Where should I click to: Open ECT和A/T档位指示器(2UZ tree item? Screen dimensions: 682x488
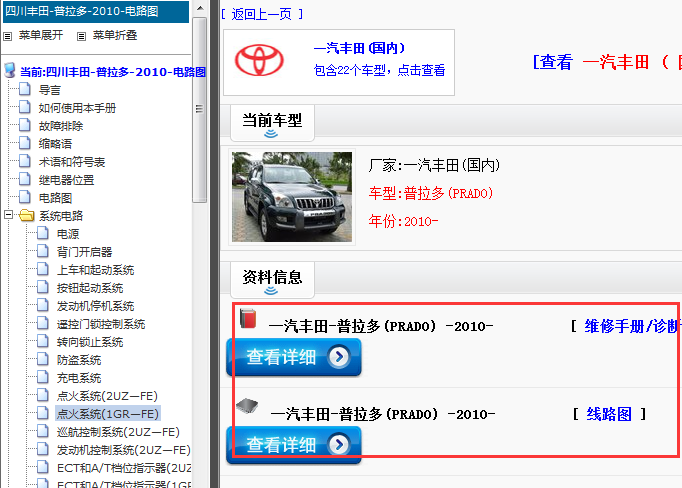tap(124, 468)
